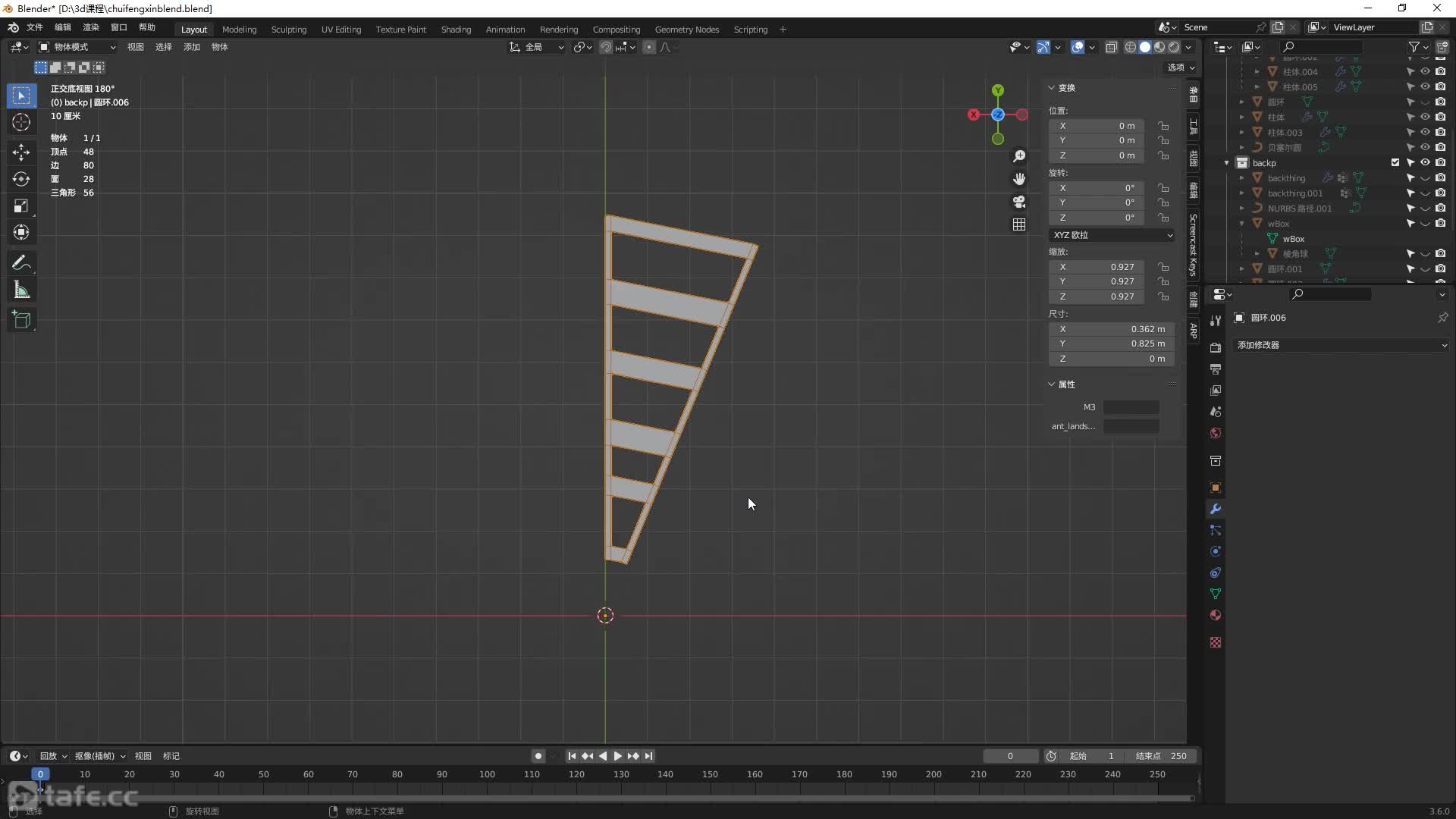Open the 添加修改器 dropdown
The height and width of the screenshot is (819, 1456).
pyautogui.click(x=1340, y=345)
